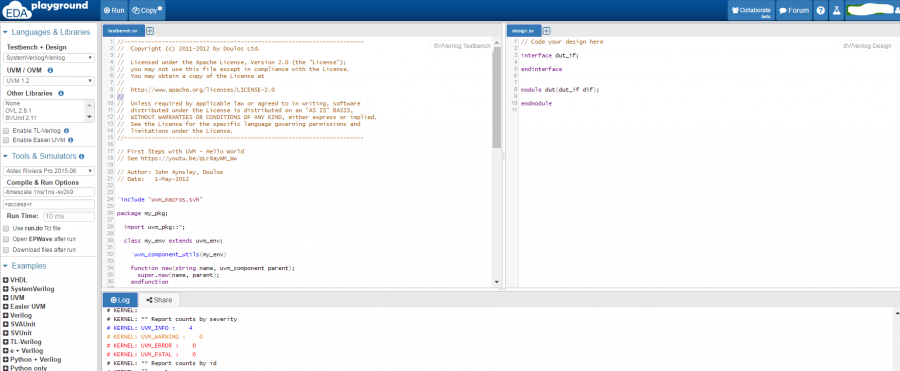Click info icon beside Tools & Simulators
Screen dimensions: 900x371
pyautogui.click(x=82, y=156)
